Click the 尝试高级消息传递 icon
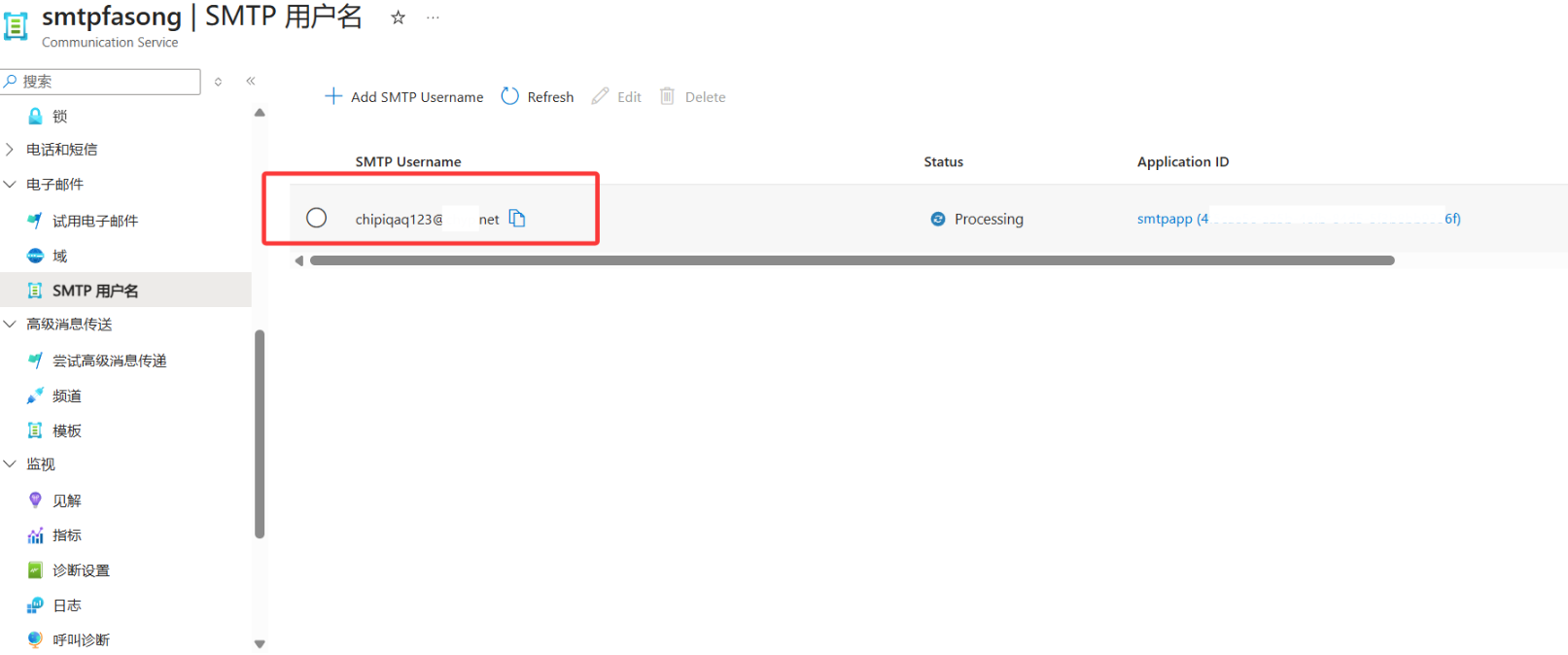The height and width of the screenshot is (655, 1568). 35,361
